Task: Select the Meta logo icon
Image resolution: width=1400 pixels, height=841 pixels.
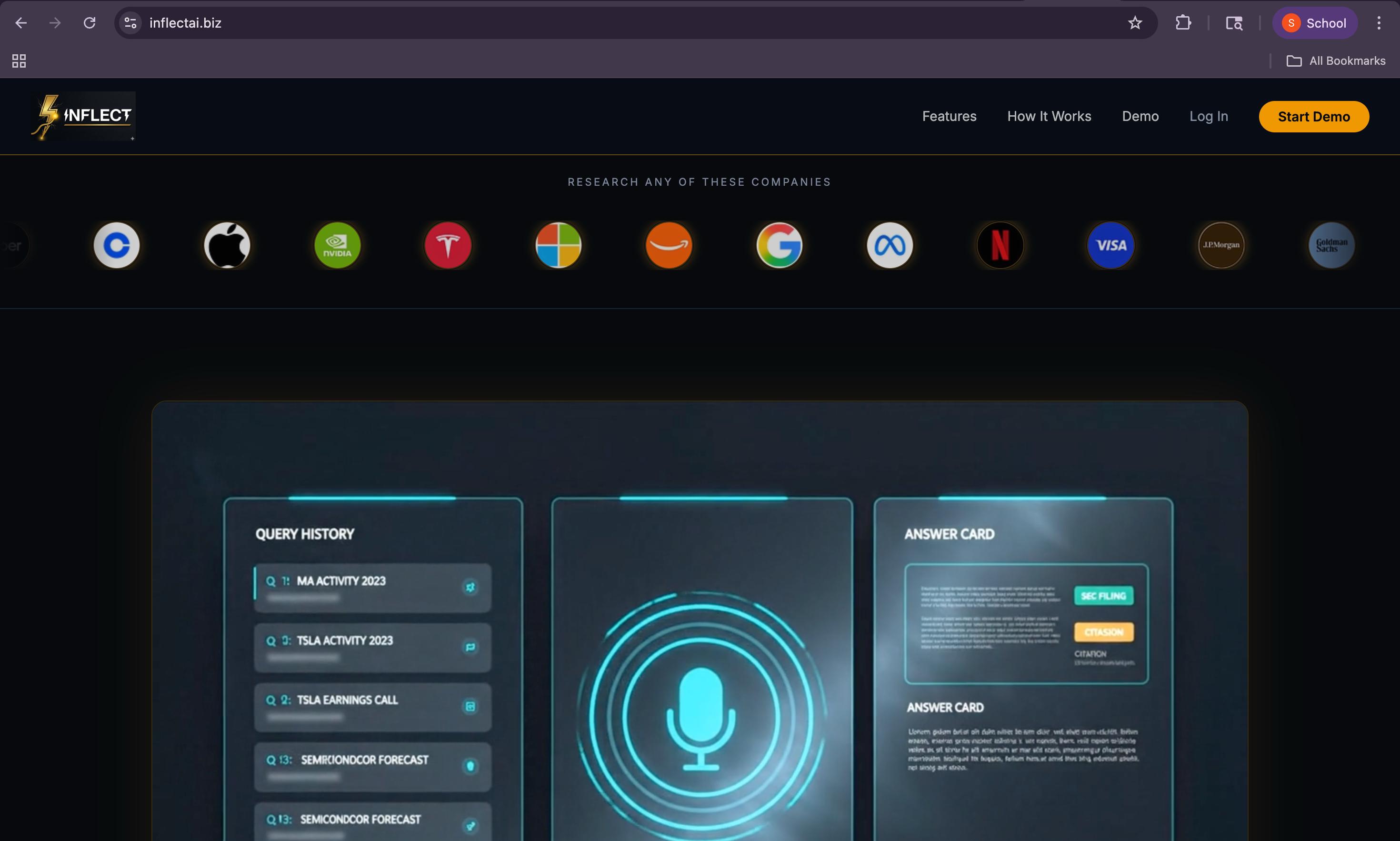Action: [x=890, y=245]
